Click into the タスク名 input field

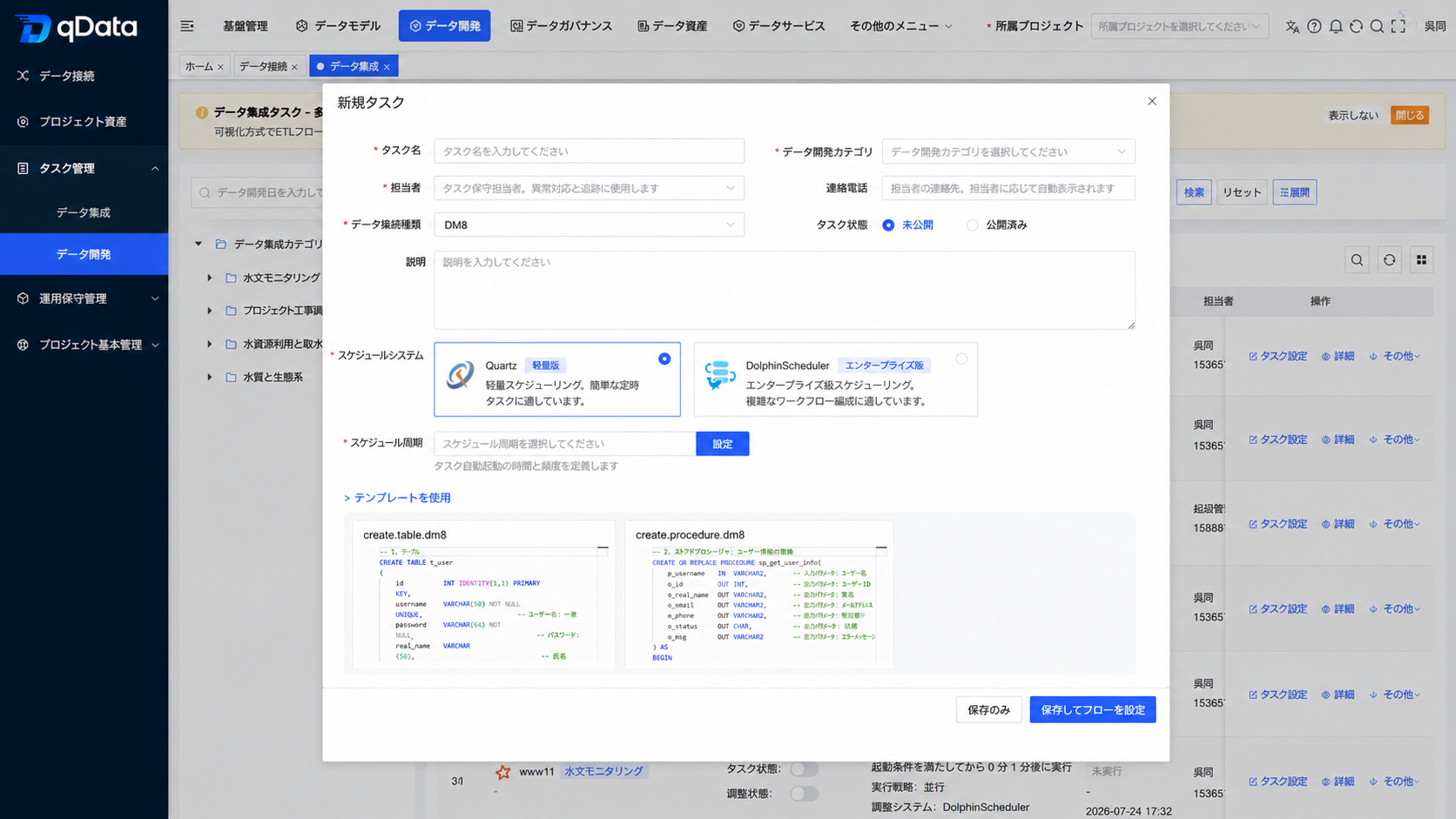pos(589,151)
